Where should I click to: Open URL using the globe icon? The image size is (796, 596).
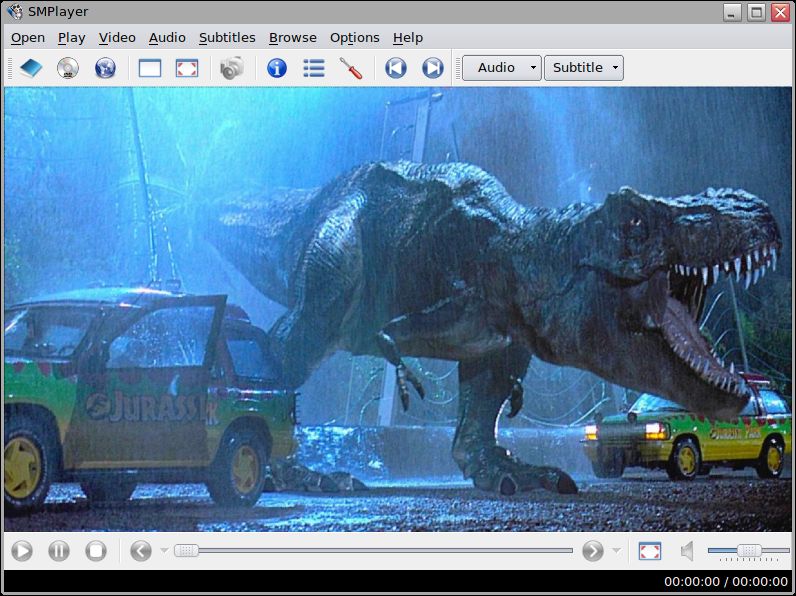click(105, 68)
